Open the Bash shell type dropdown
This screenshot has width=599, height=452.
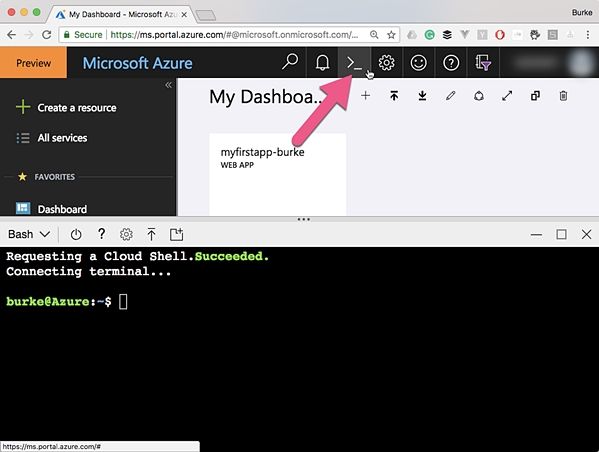pyautogui.click(x=29, y=234)
